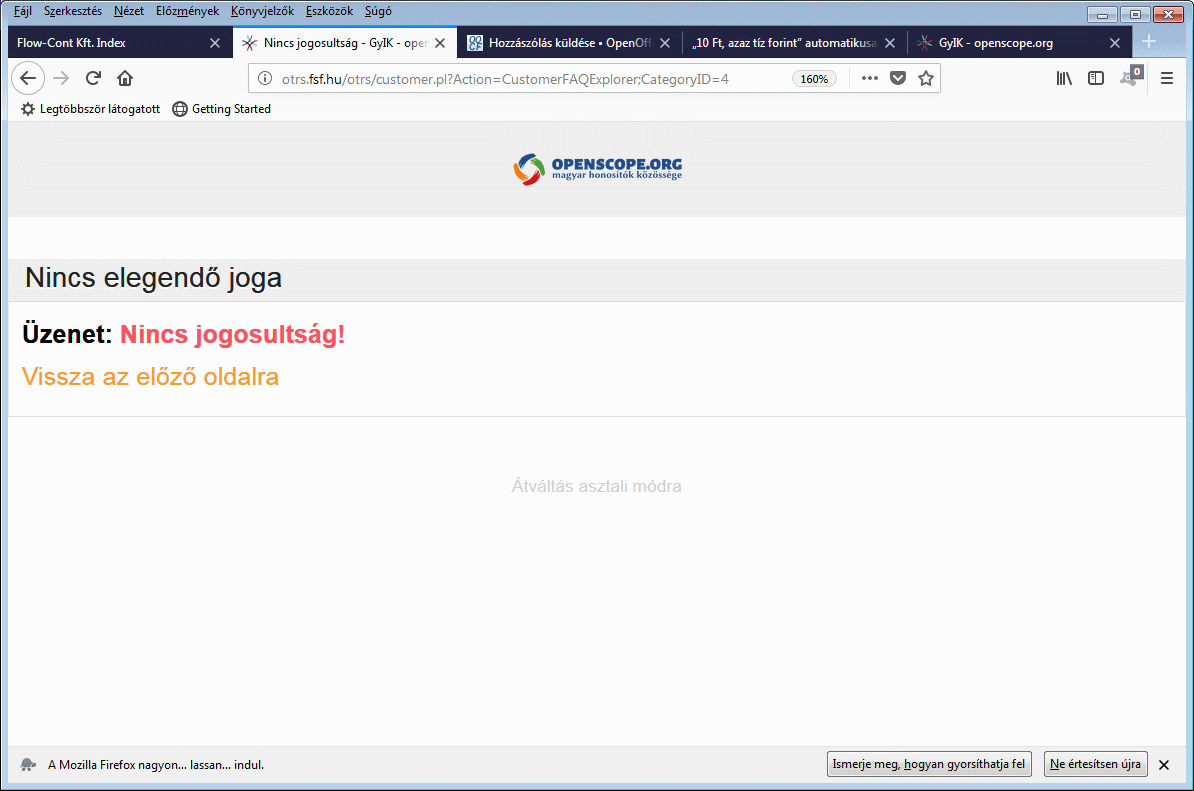Bookmark this page with the star icon

(926, 79)
